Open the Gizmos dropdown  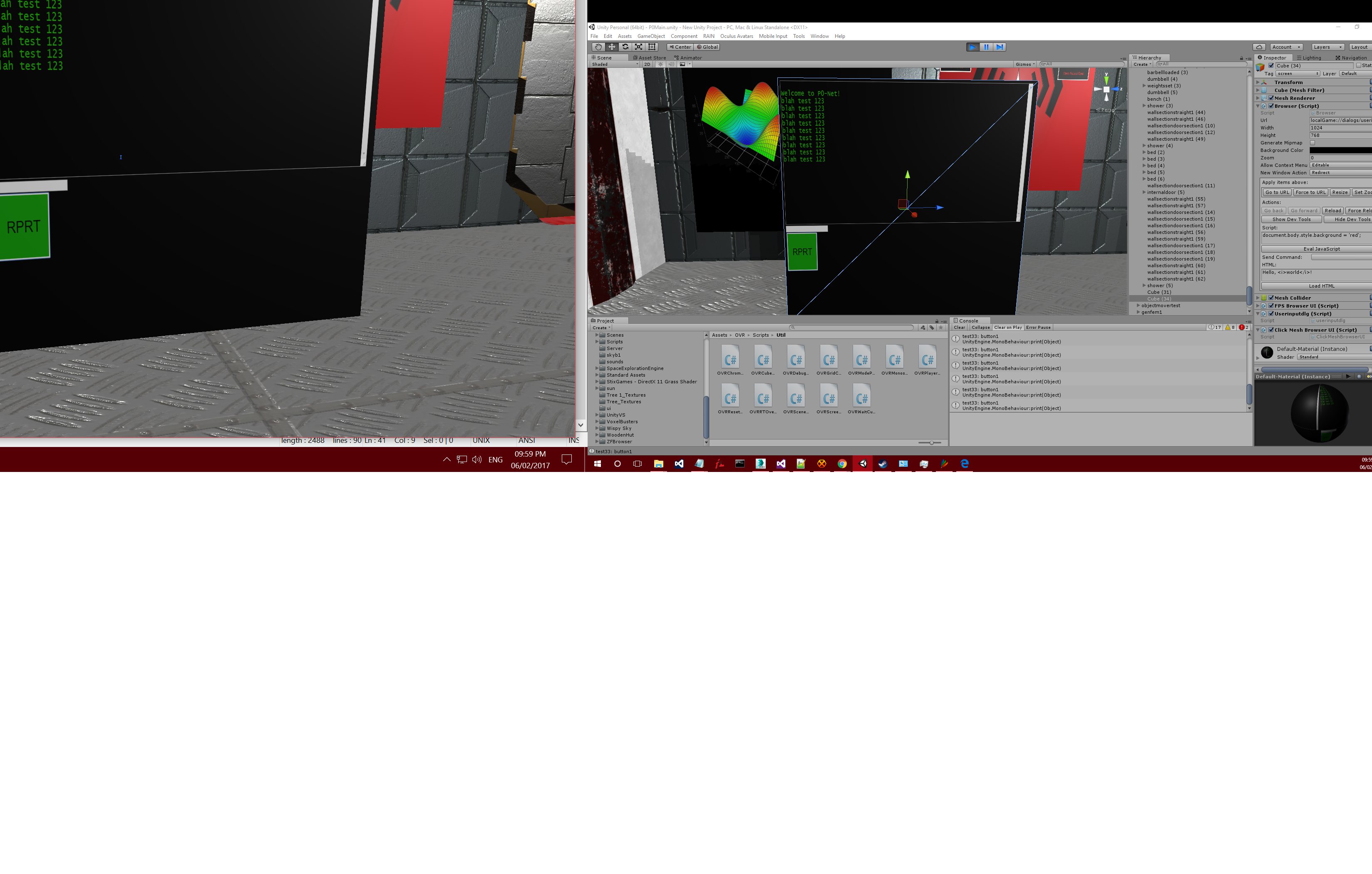pyautogui.click(x=1025, y=65)
